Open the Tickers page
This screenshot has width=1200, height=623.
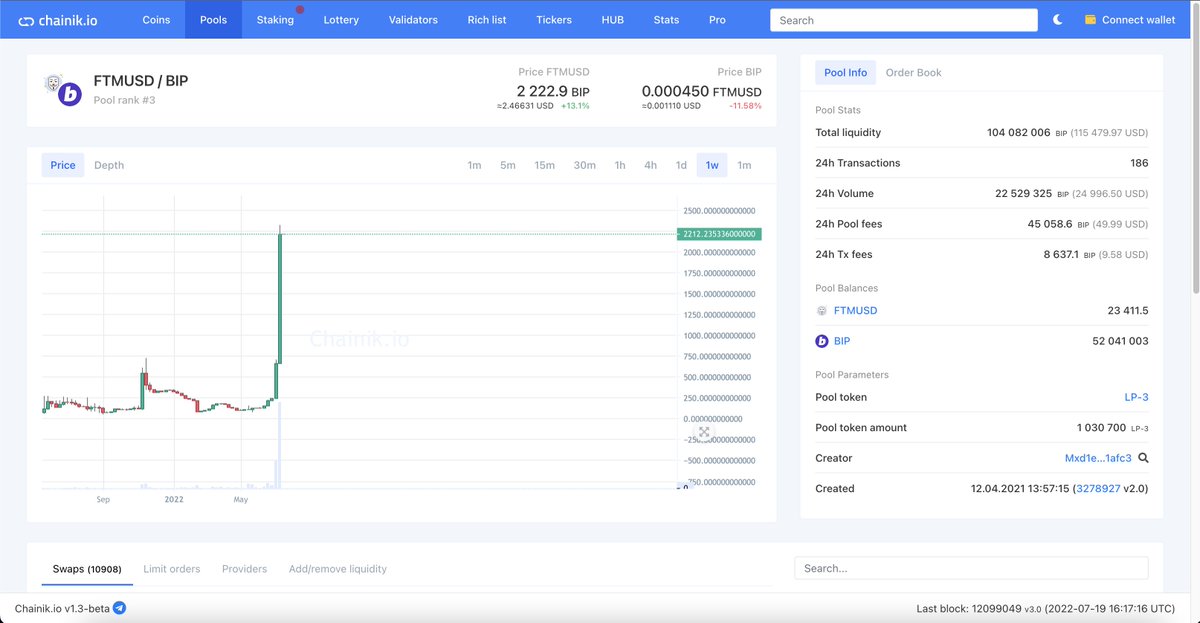[x=554, y=20]
